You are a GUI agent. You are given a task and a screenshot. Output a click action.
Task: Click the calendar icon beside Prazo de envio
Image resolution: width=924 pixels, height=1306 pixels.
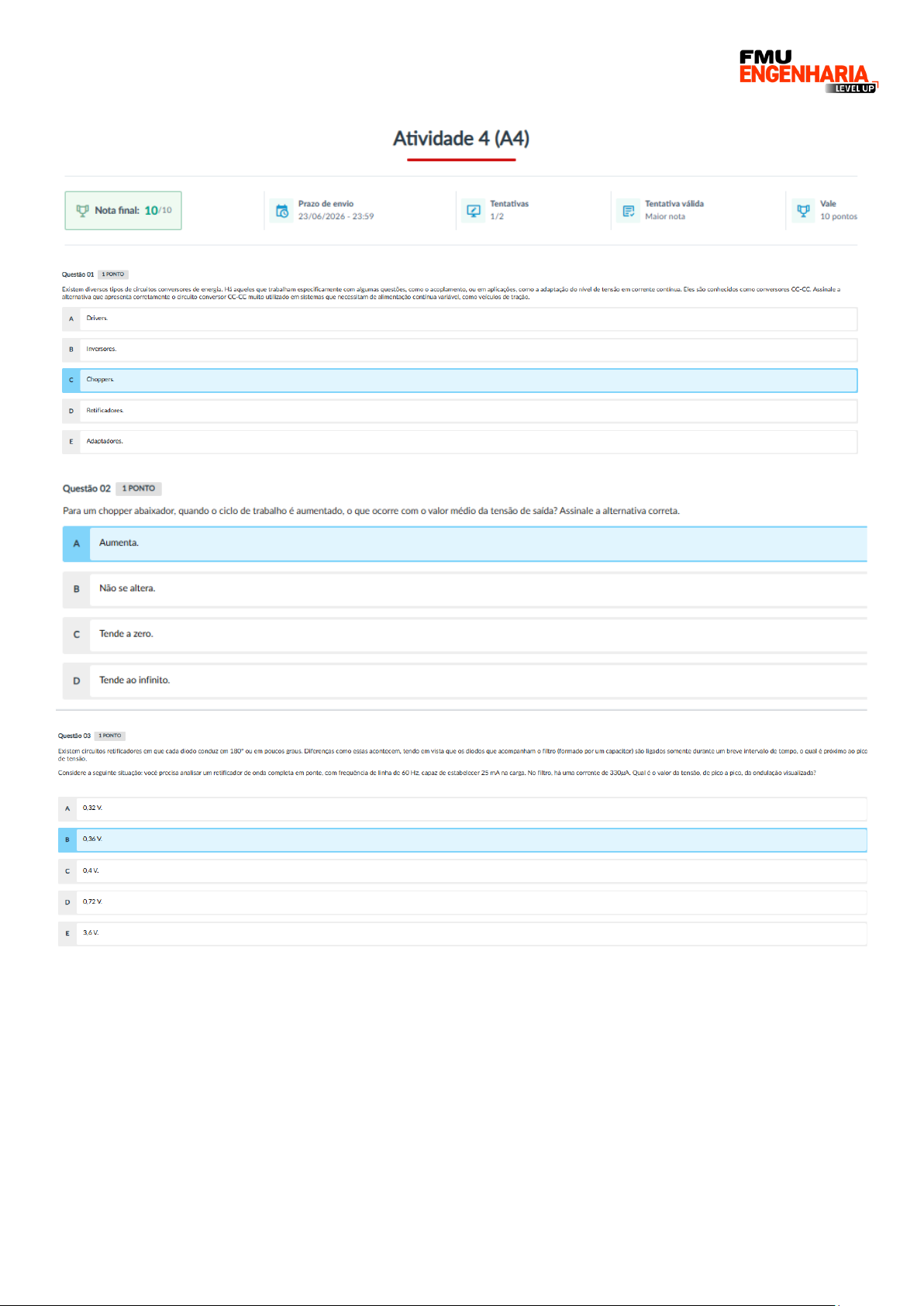pyautogui.click(x=282, y=210)
